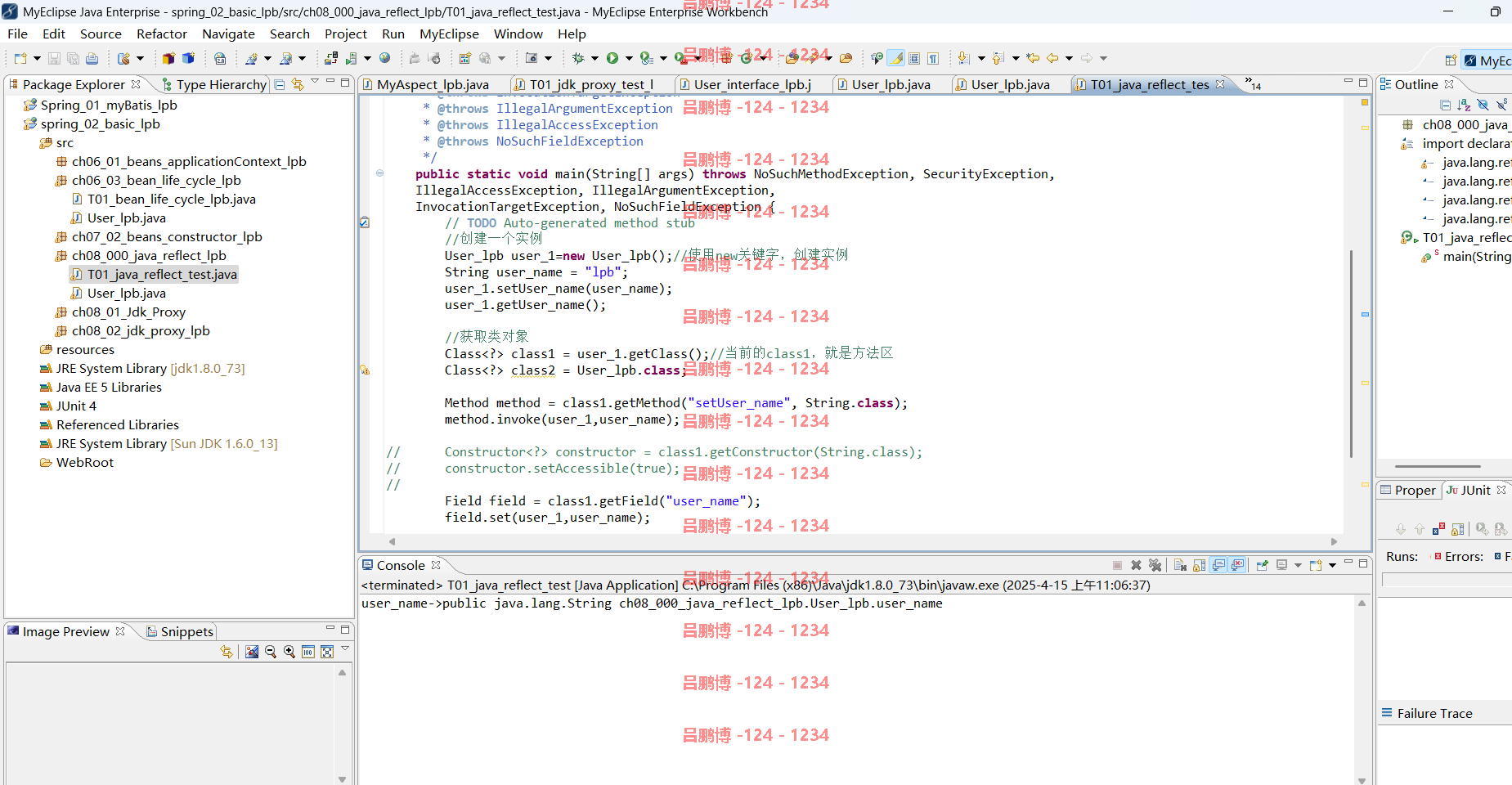Click the Save All toolbar icon
Viewport: 1512px width, 785px height.
coord(73,58)
